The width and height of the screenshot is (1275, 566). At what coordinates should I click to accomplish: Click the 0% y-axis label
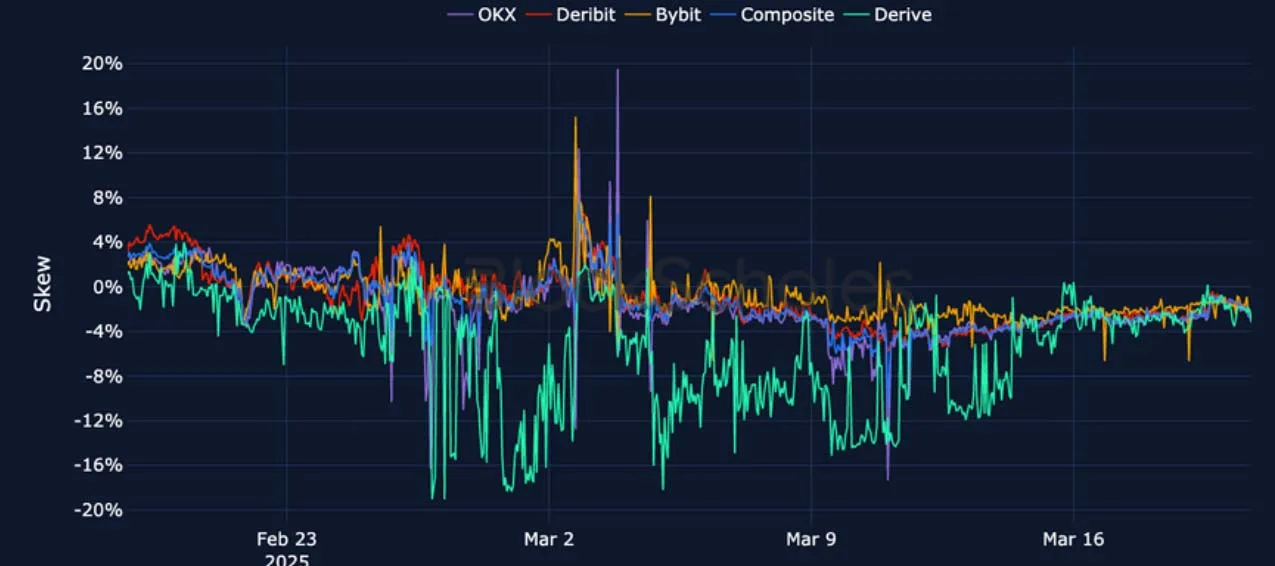(x=107, y=287)
